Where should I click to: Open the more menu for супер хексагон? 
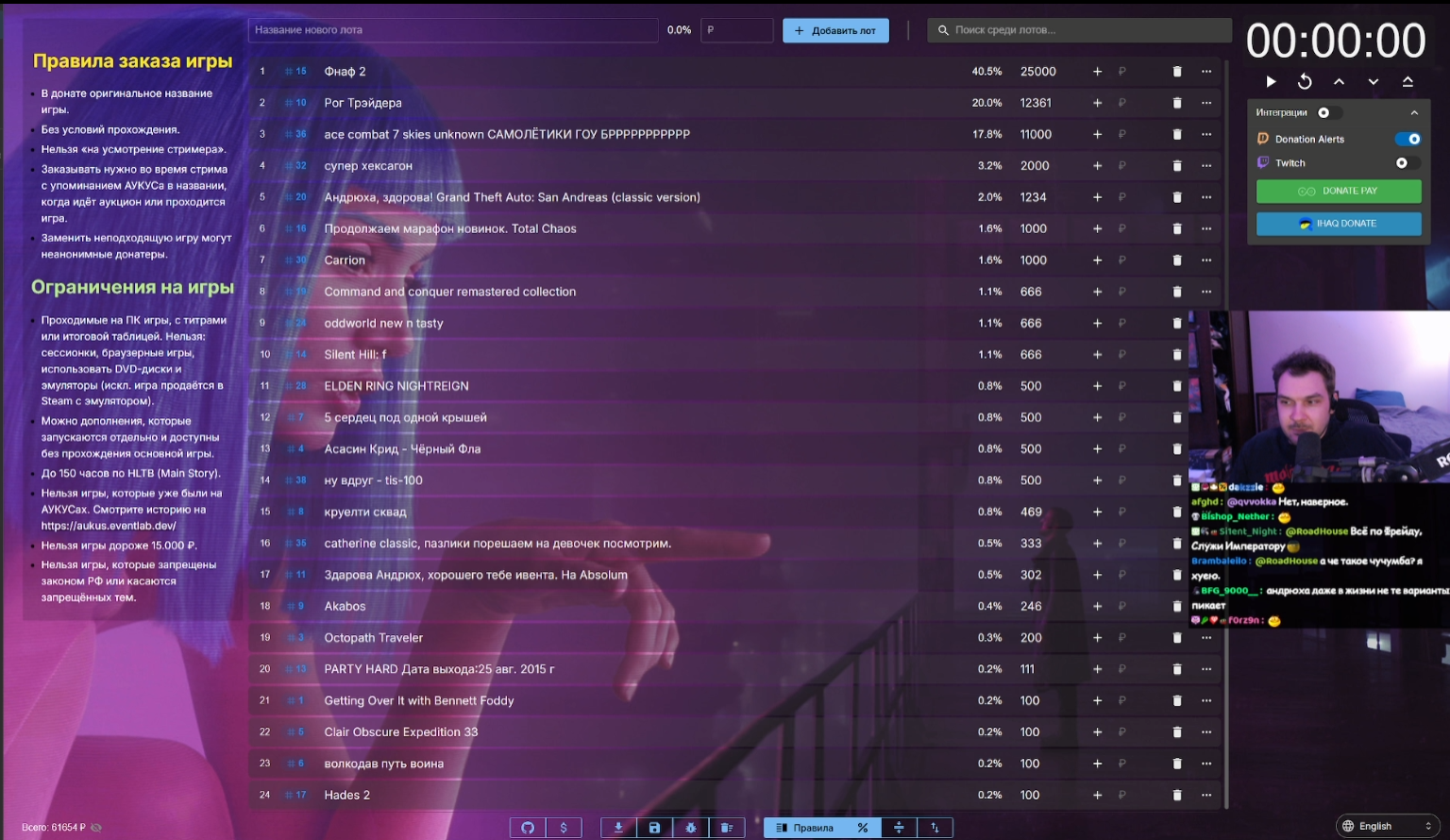(1206, 166)
